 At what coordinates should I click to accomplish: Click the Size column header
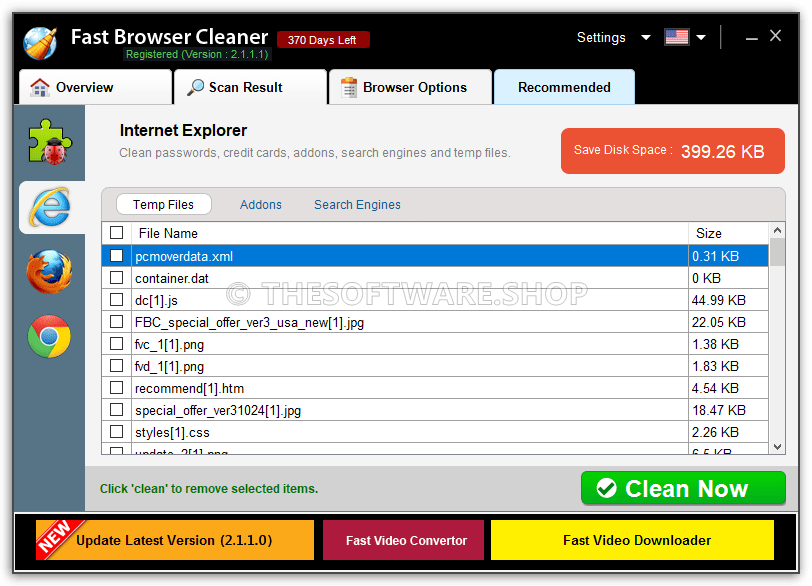728,233
